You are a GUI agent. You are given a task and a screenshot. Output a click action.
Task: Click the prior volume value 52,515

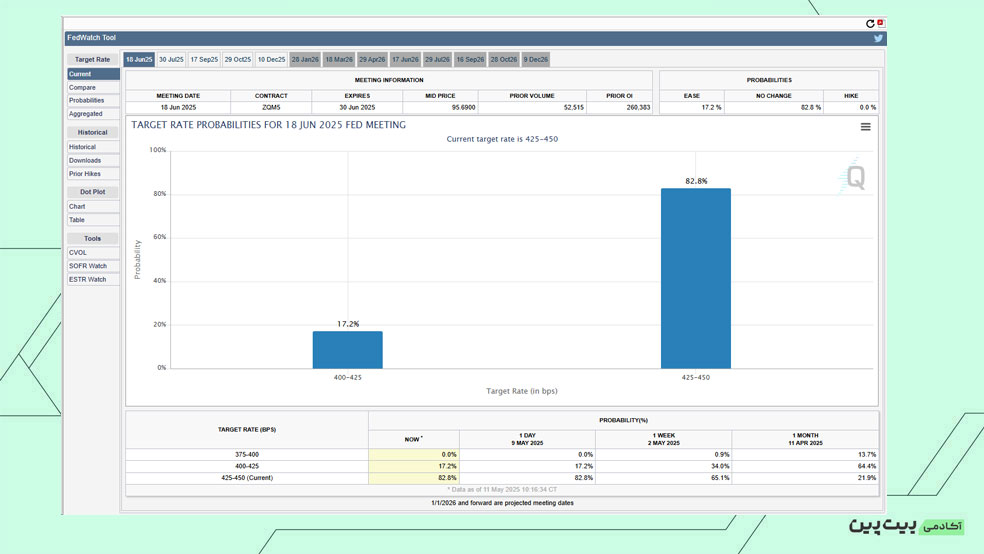pyautogui.click(x=574, y=108)
